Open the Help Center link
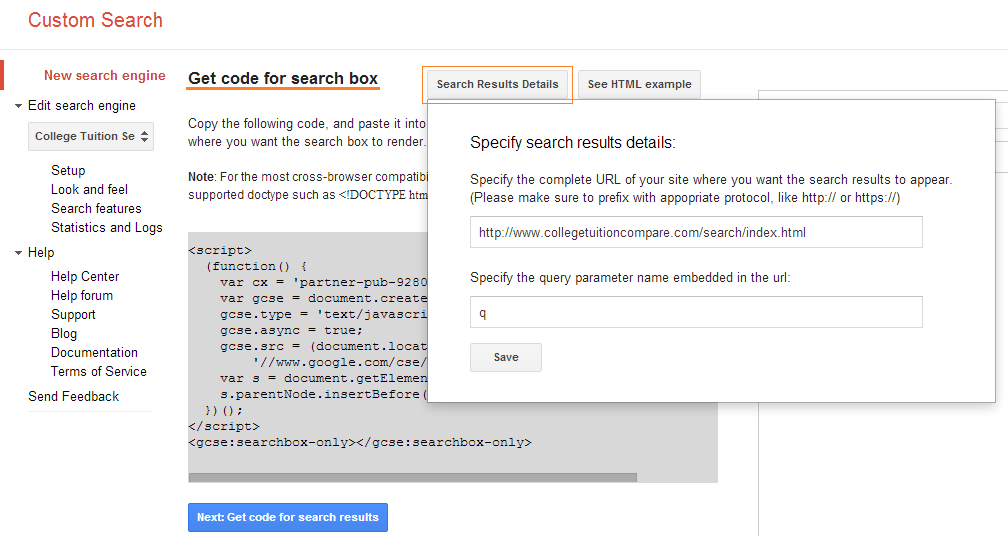 (x=85, y=276)
